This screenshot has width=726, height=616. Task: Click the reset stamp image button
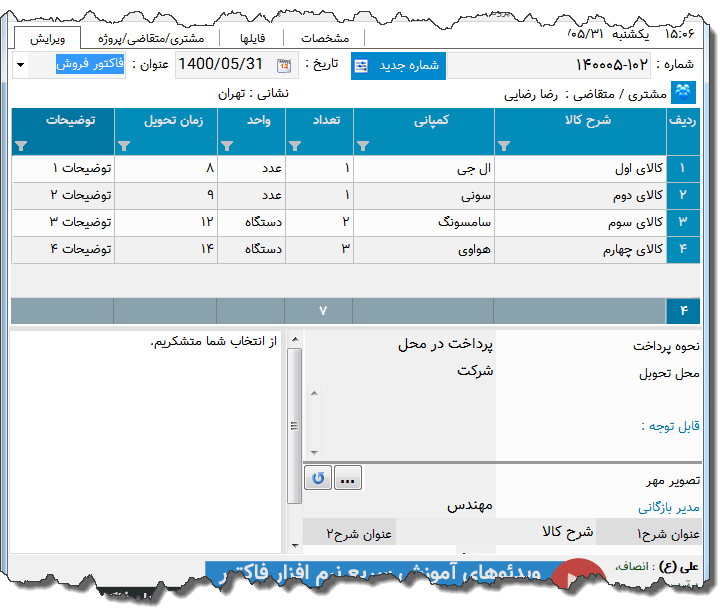318,478
